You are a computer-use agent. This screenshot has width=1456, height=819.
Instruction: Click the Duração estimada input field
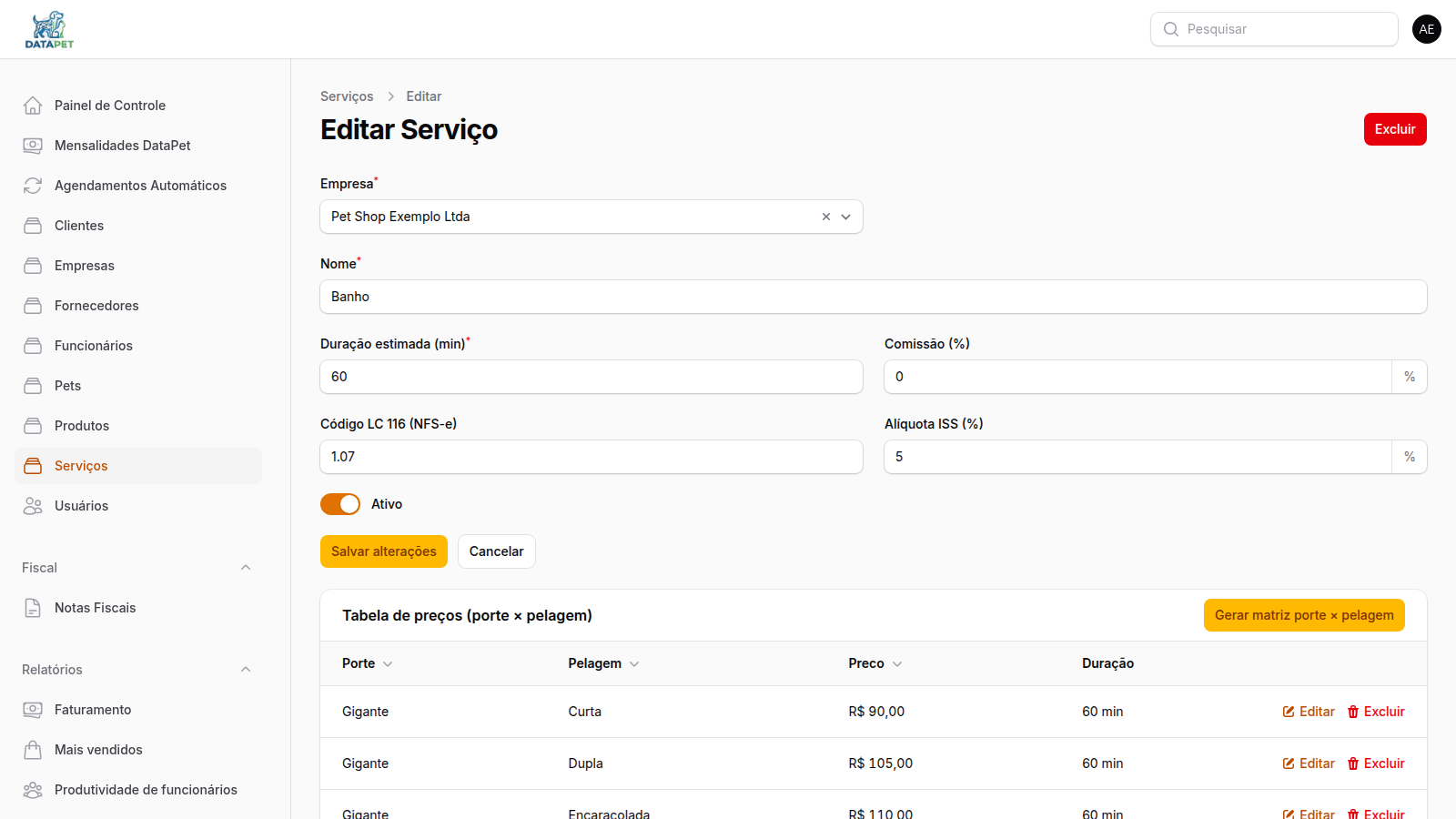pos(591,377)
